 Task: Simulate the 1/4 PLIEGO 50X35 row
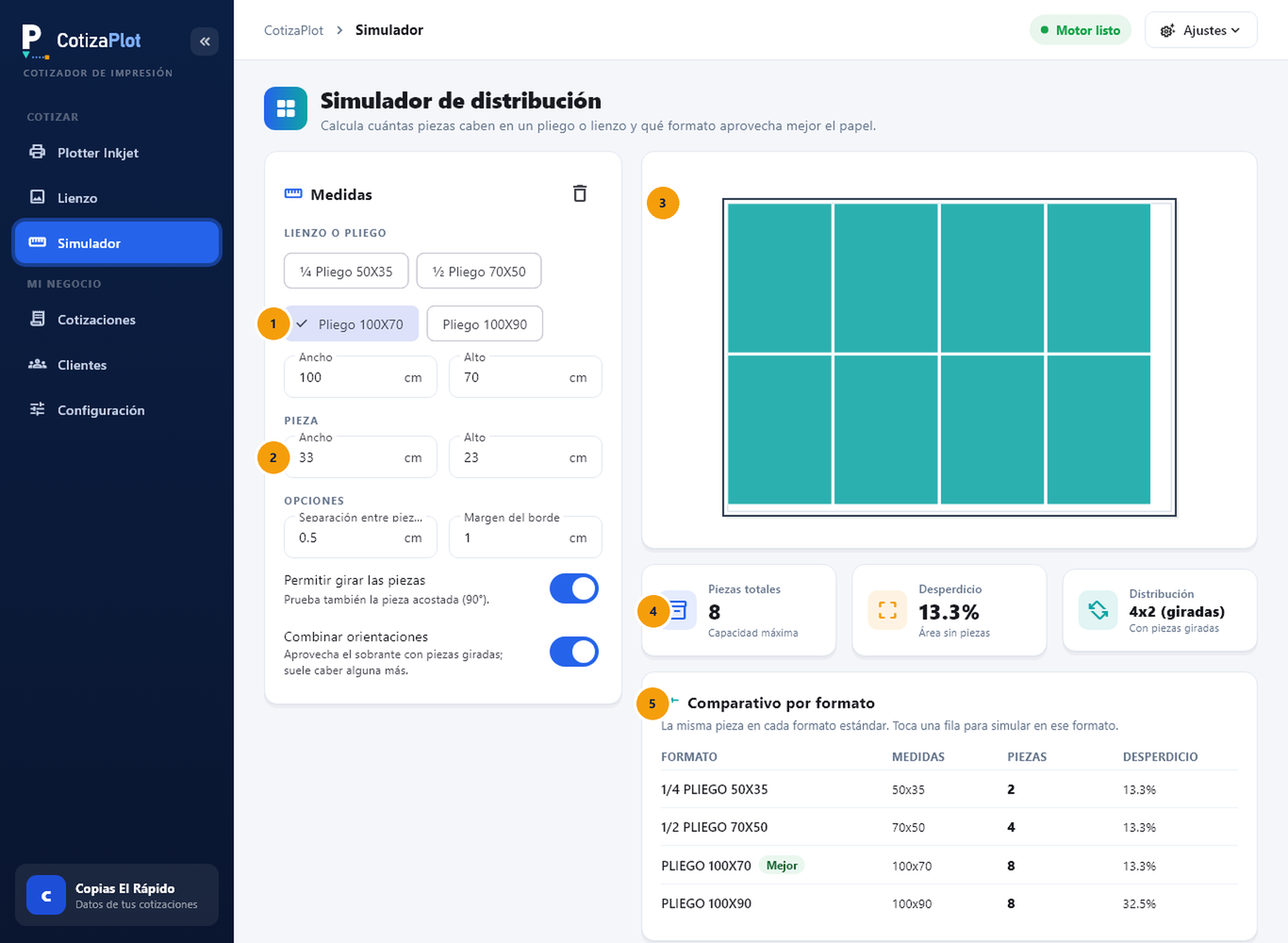pos(949,789)
